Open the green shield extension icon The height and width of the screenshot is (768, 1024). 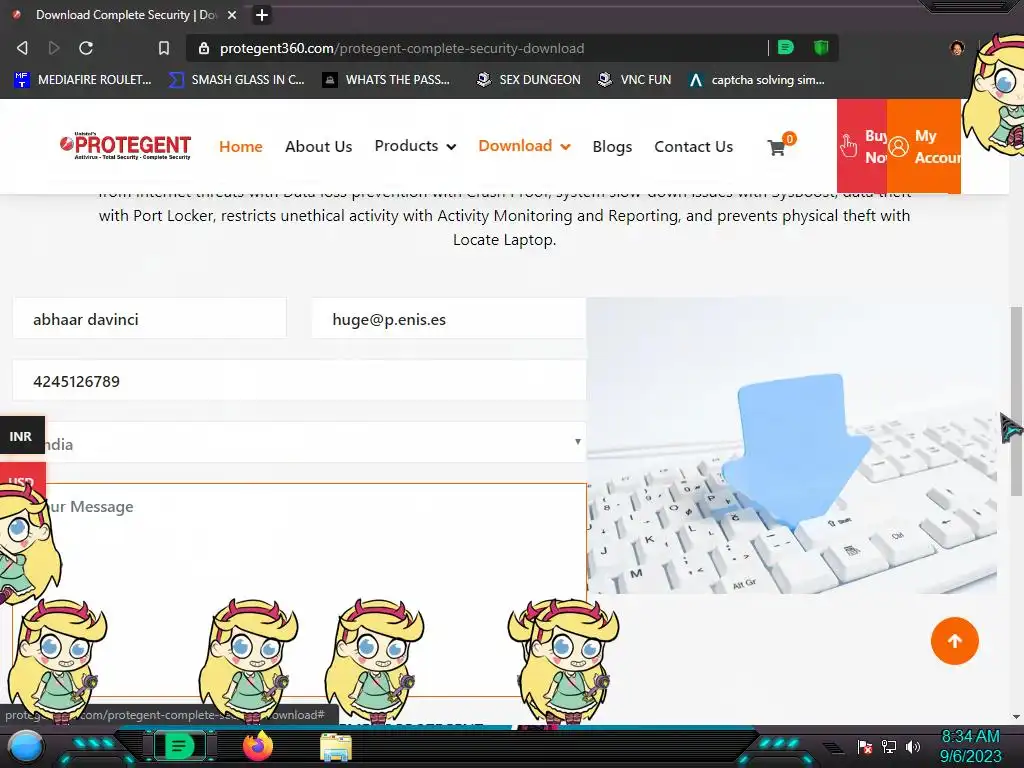(821, 47)
